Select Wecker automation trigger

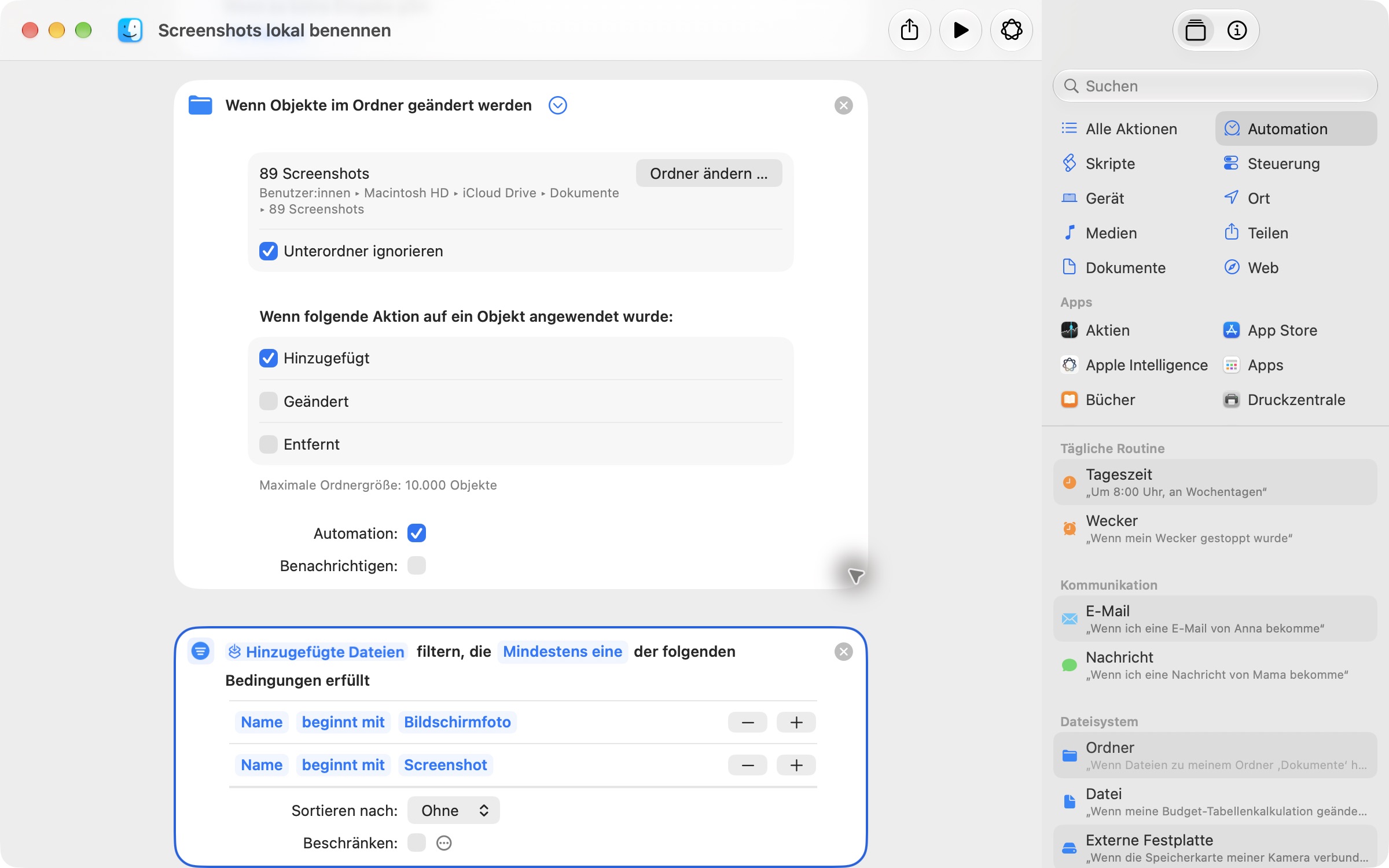pyautogui.click(x=1215, y=528)
